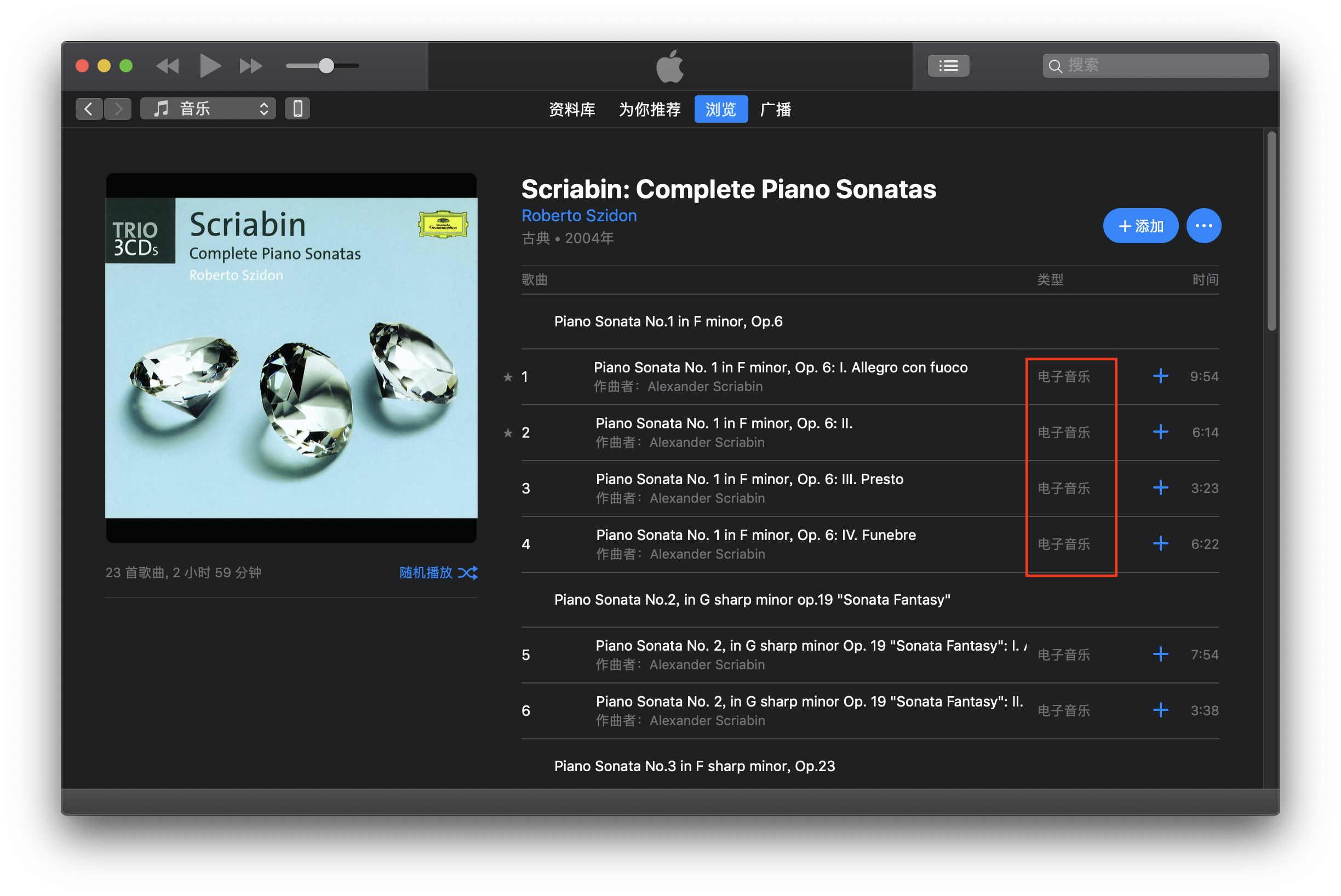Skip forward with the fast-forward button
Screen dimensions: 1341x896
[x=250, y=66]
